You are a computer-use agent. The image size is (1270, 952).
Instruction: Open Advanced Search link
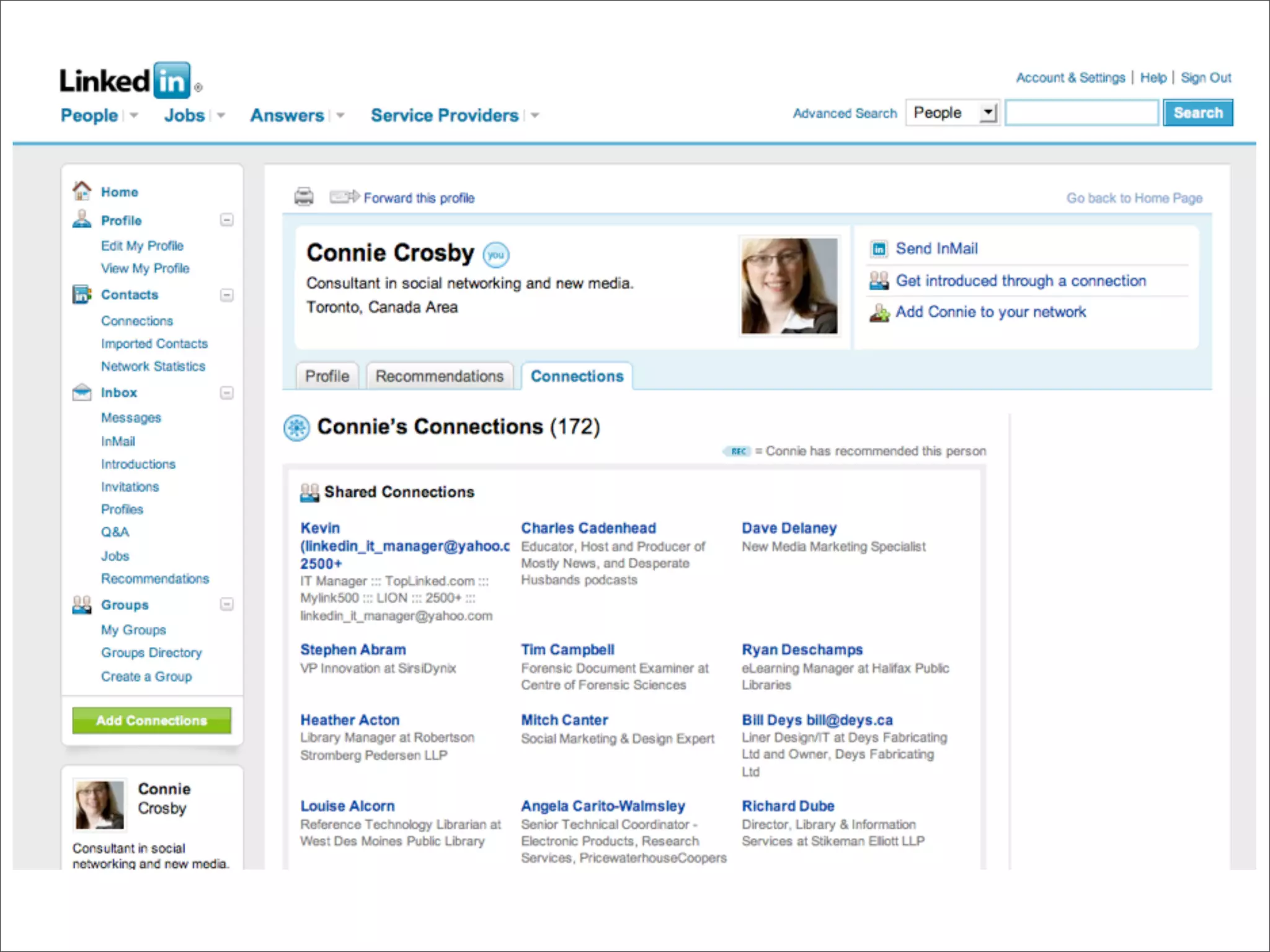coord(845,113)
